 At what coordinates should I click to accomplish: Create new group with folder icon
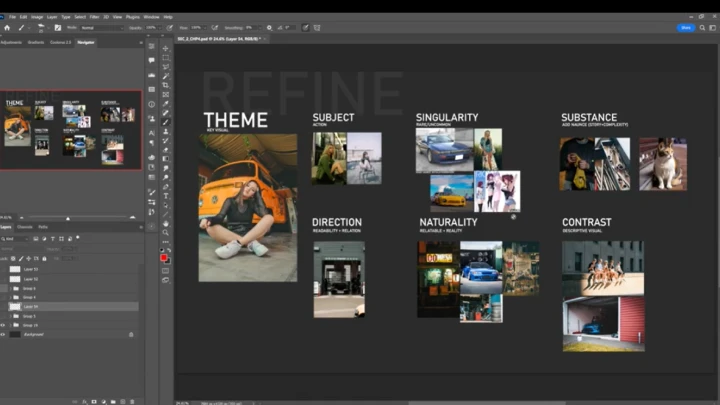pyautogui.click(x=113, y=402)
